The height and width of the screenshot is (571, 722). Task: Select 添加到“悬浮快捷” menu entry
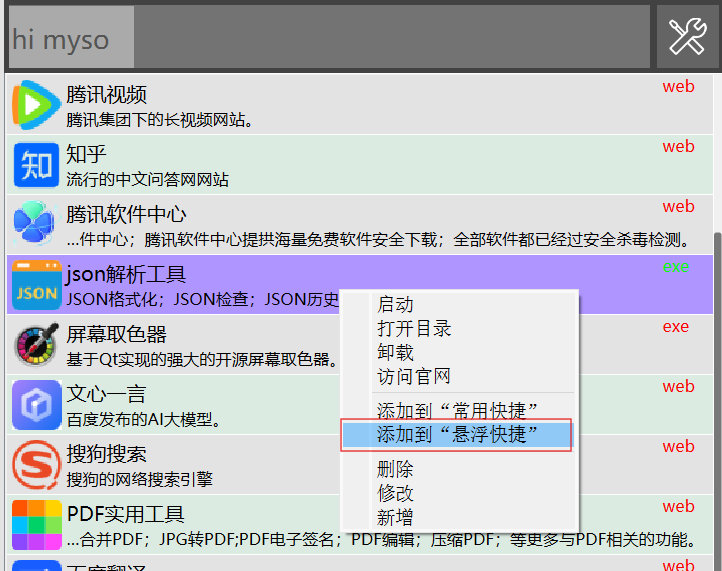tap(456, 435)
